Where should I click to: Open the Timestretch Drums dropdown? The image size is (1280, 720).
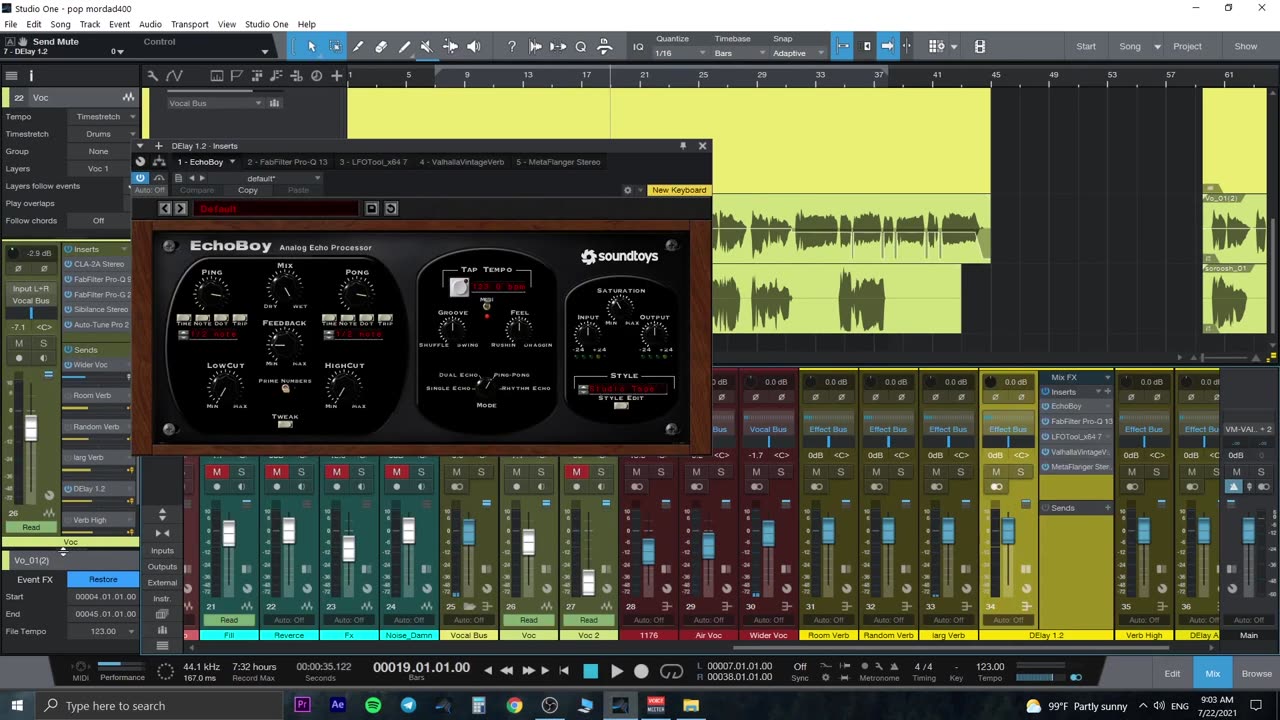pyautogui.click(x=103, y=134)
